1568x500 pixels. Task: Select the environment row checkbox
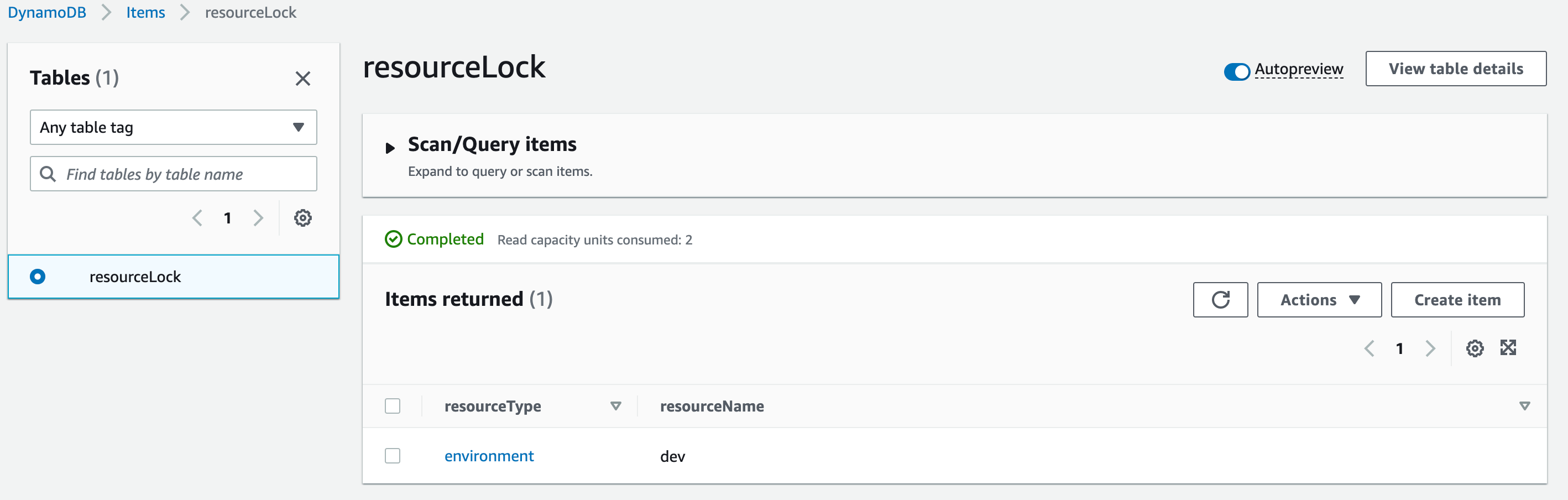[x=393, y=456]
